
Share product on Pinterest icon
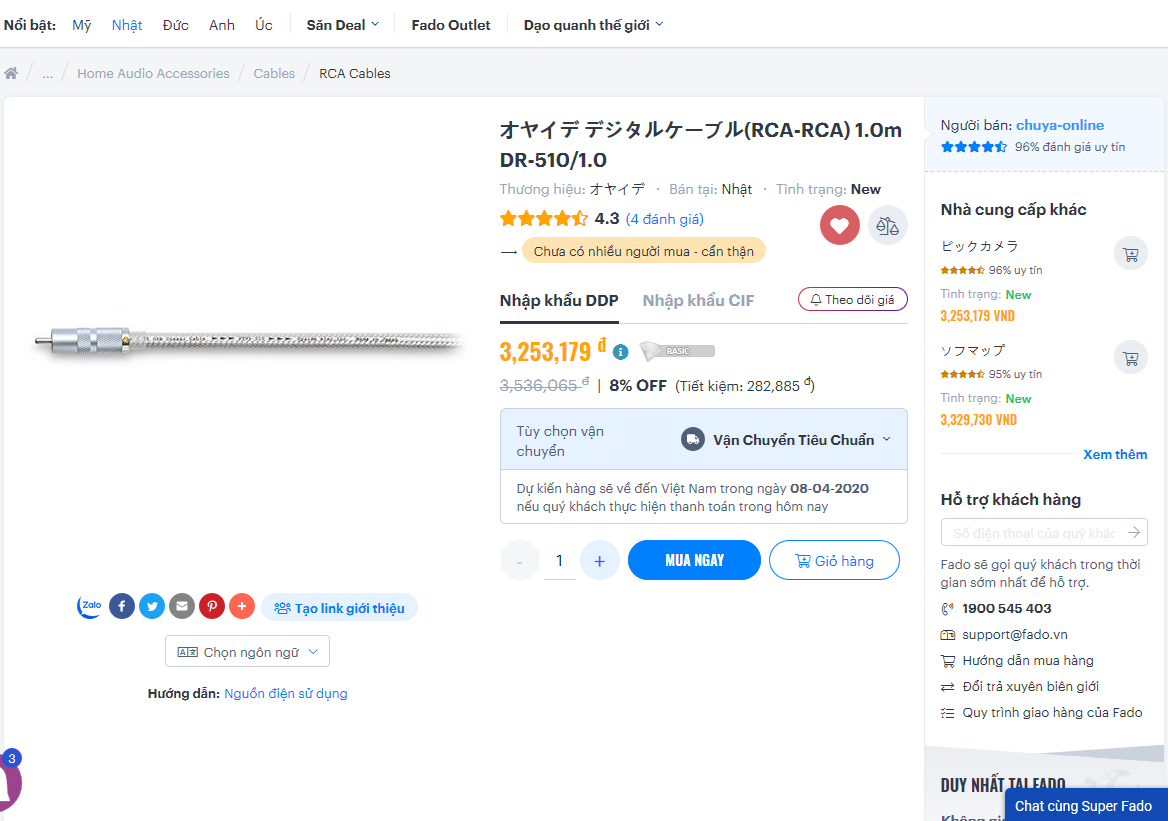(x=212, y=606)
